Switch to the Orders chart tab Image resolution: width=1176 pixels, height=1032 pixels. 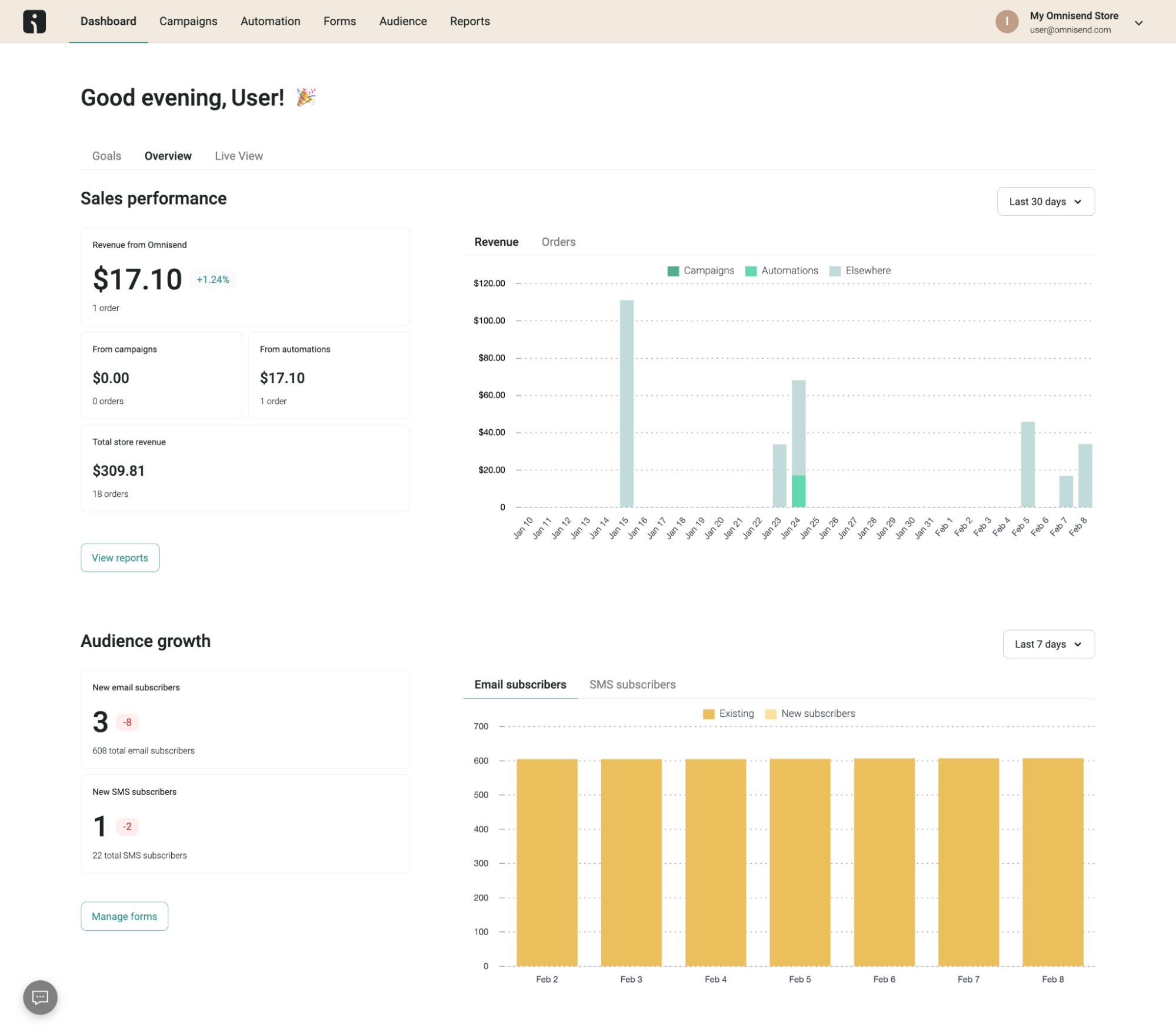pyautogui.click(x=558, y=242)
